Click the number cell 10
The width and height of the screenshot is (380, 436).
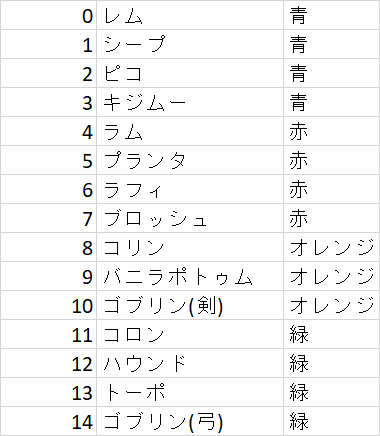49,305
